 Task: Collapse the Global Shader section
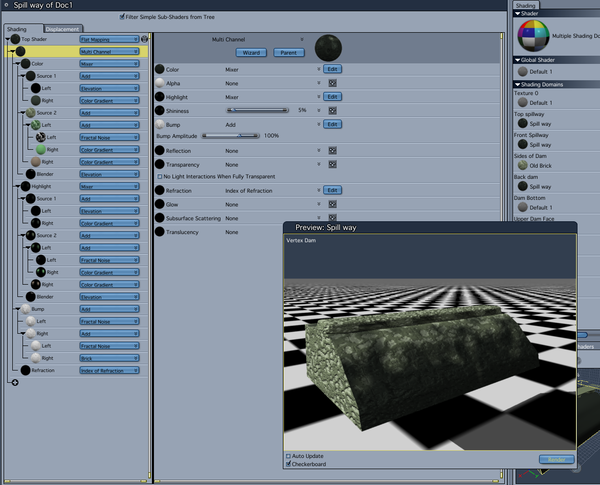517,60
